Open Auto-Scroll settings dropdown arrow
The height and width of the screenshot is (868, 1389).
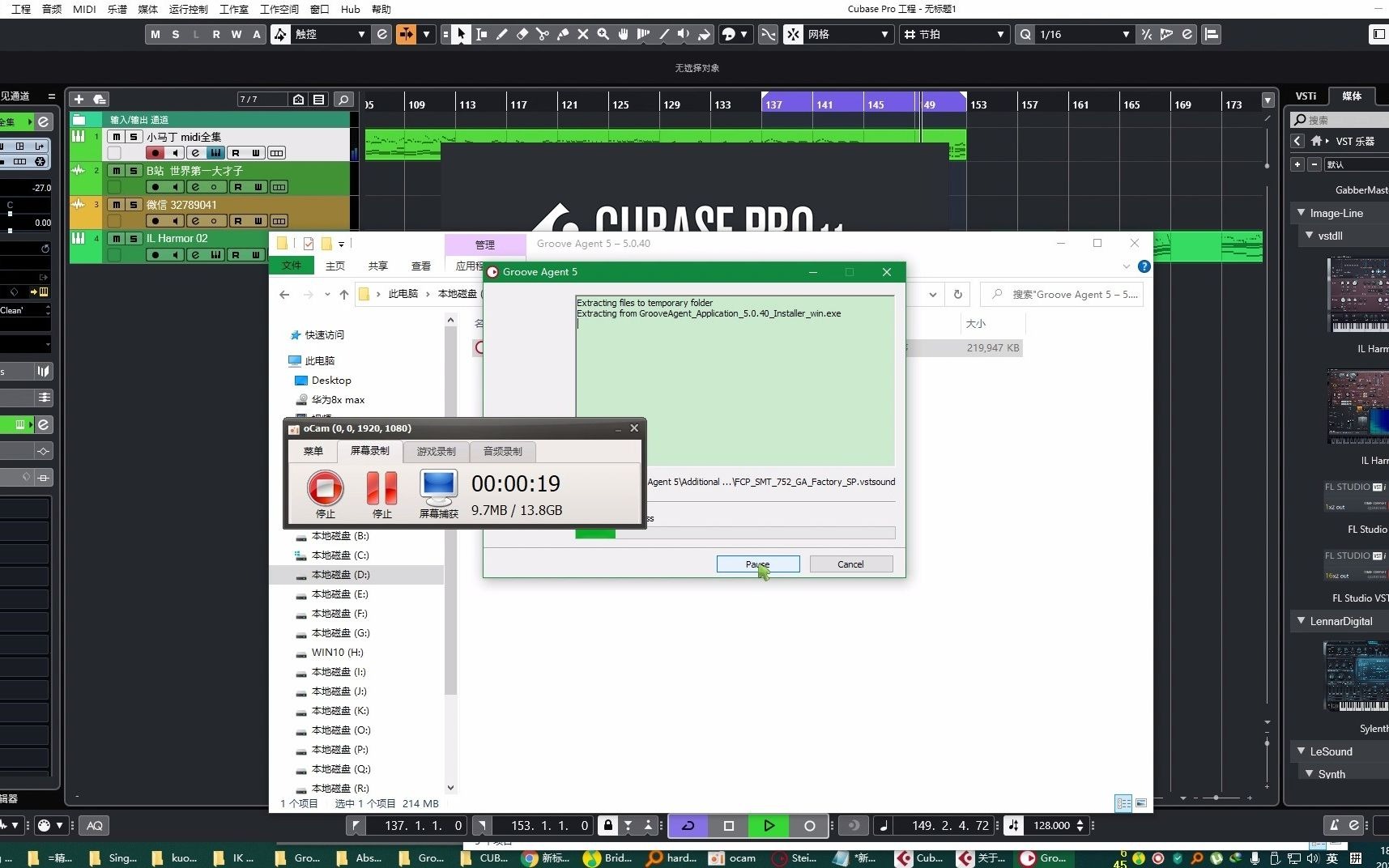coord(426,34)
